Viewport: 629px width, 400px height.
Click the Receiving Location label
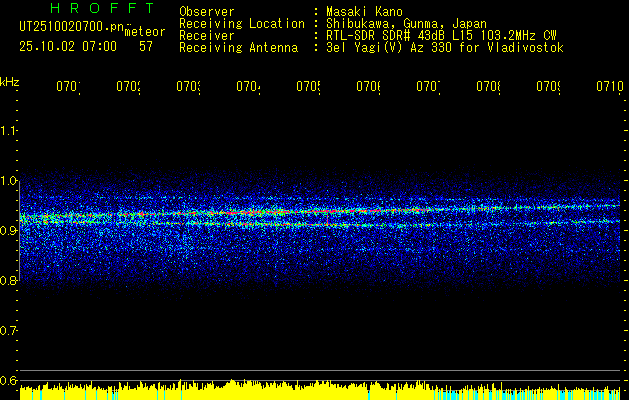(242, 24)
